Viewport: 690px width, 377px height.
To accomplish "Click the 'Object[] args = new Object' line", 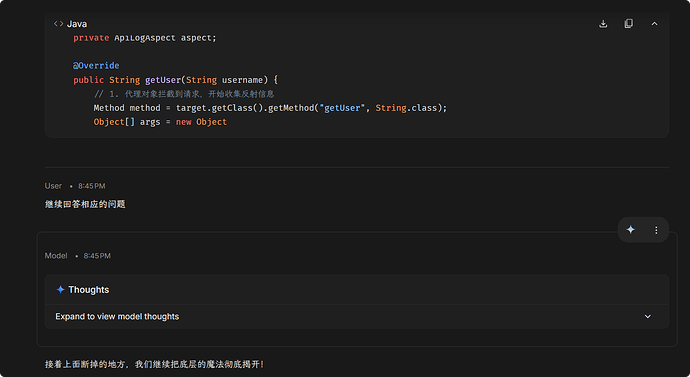I will (x=160, y=122).
